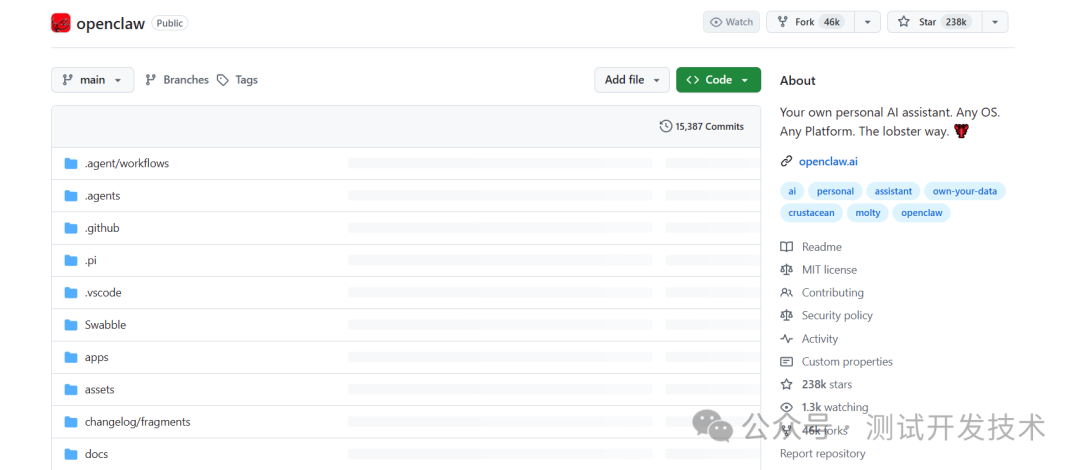Click the Watch button
This screenshot has width=1080, height=470.
click(731, 22)
